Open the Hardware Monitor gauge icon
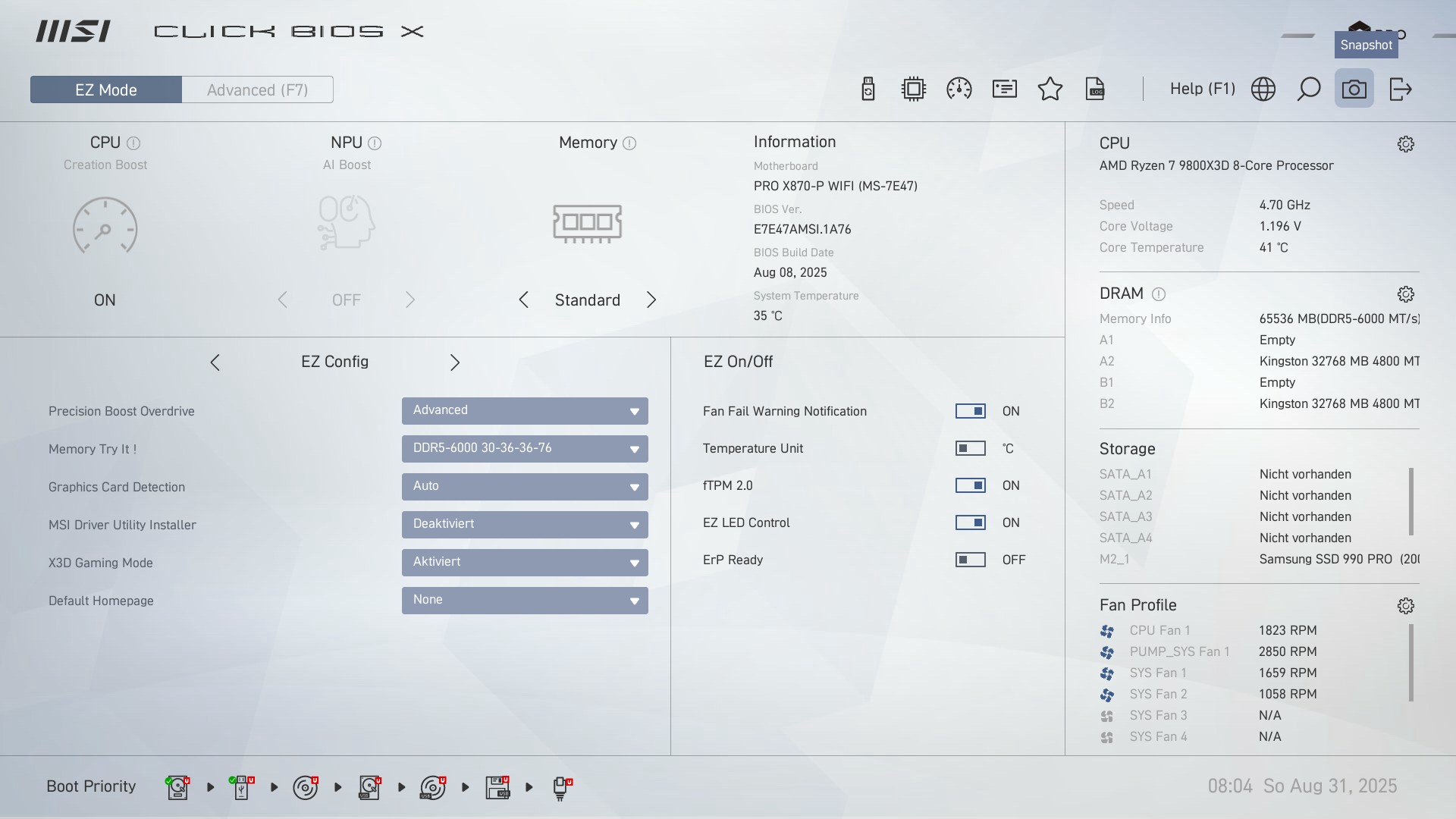 coord(959,89)
